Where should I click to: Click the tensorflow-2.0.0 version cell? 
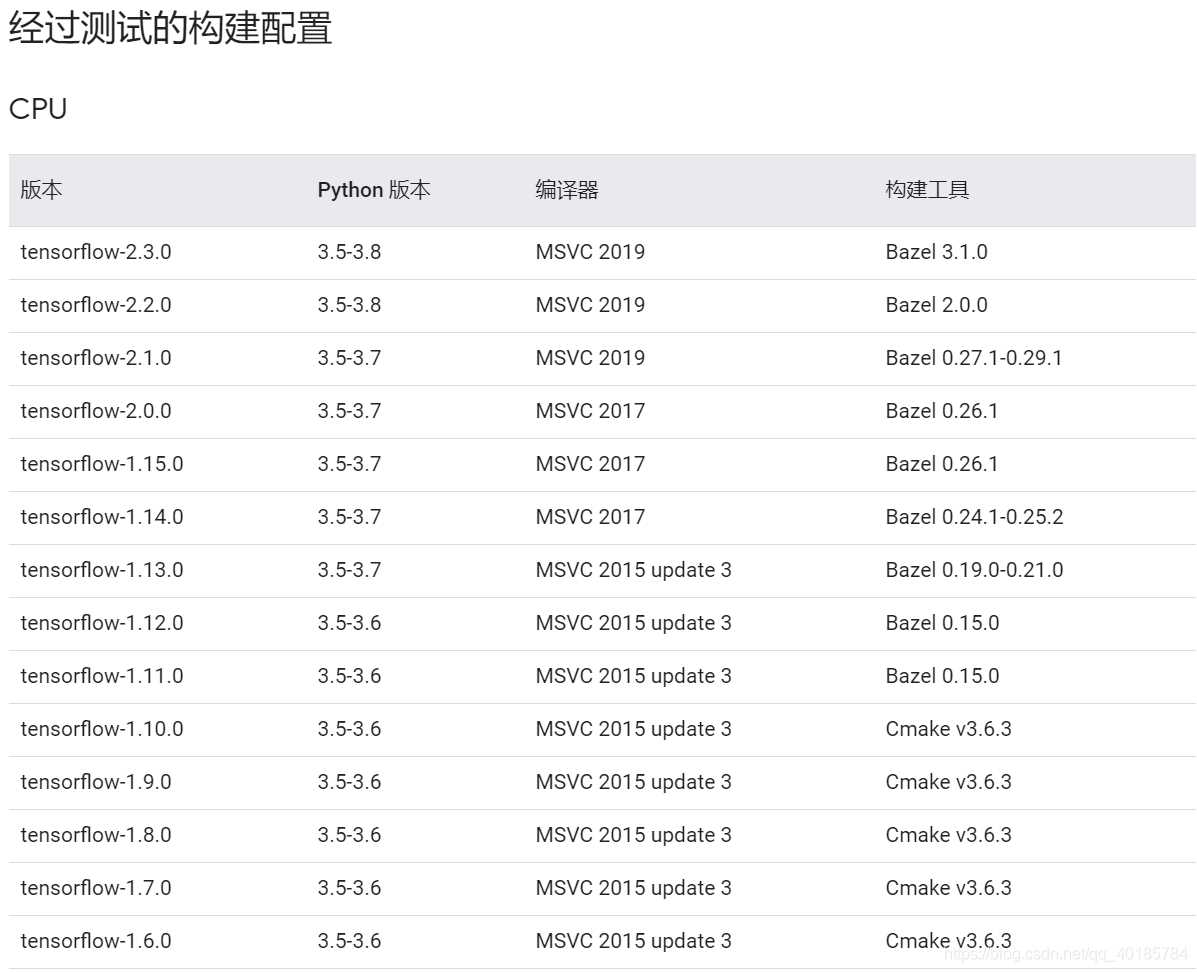tap(96, 411)
